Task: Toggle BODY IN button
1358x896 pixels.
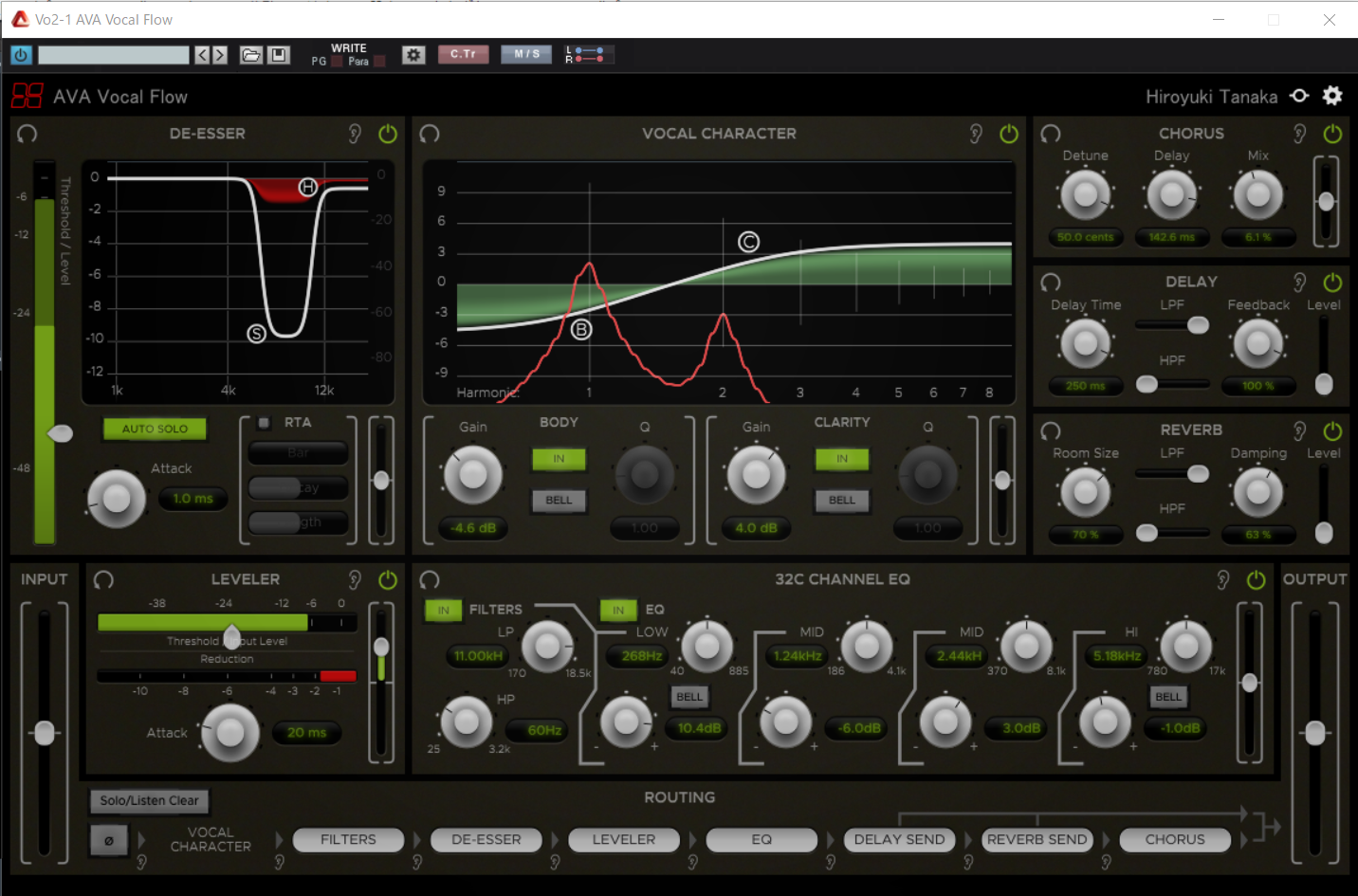Action: [559, 459]
